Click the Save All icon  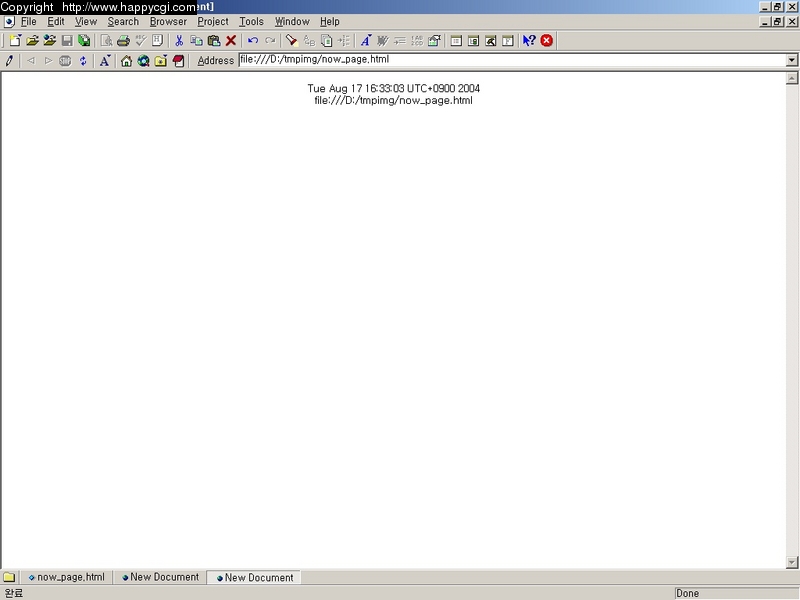pos(84,41)
